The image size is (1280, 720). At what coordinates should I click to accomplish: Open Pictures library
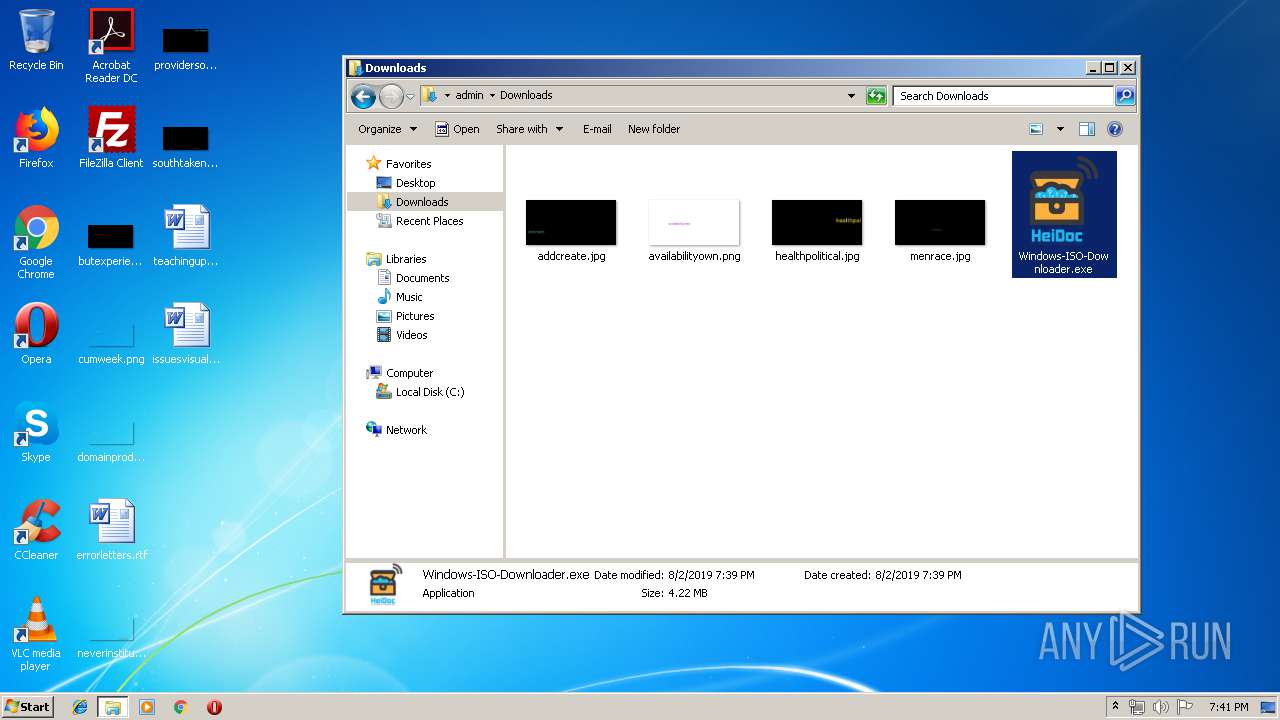click(x=405, y=316)
